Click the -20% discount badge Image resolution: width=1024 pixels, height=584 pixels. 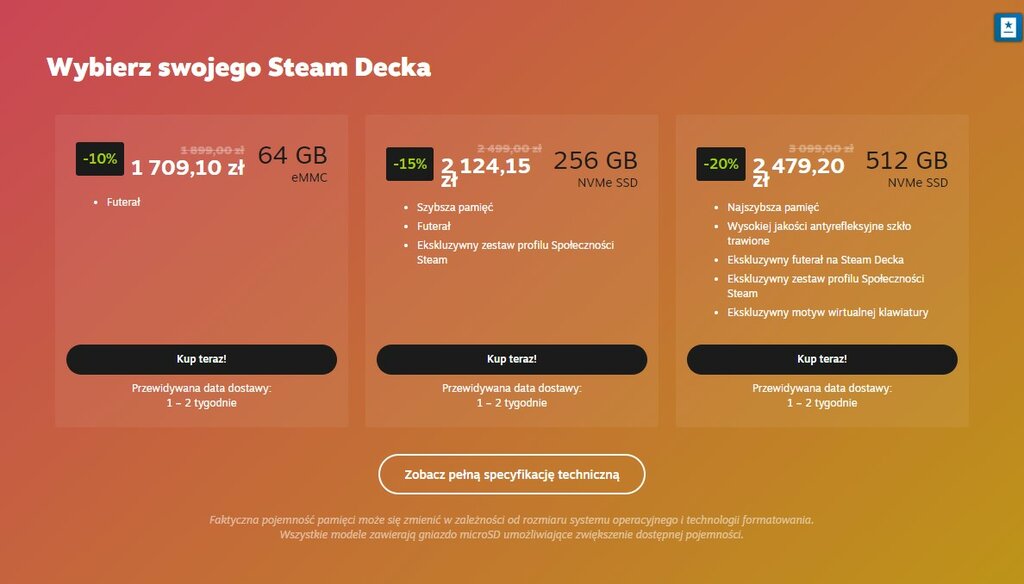720,164
